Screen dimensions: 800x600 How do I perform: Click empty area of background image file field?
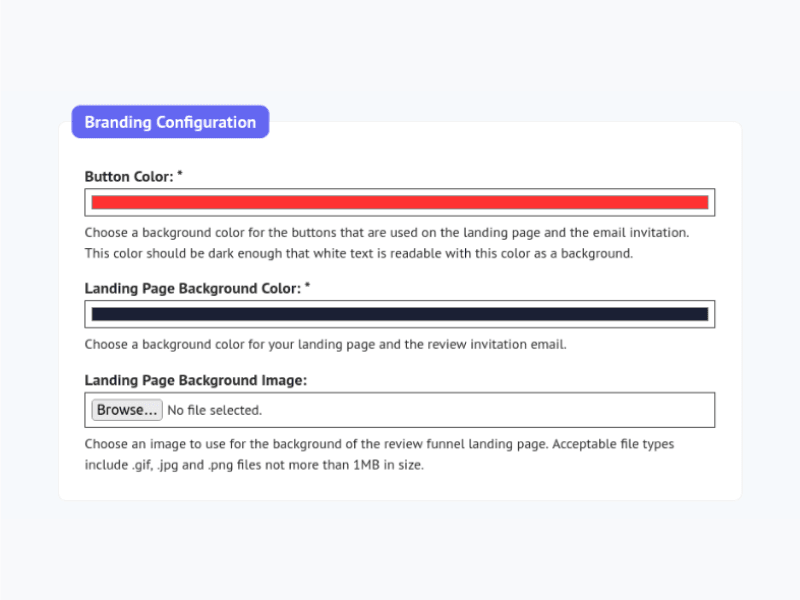(500, 410)
